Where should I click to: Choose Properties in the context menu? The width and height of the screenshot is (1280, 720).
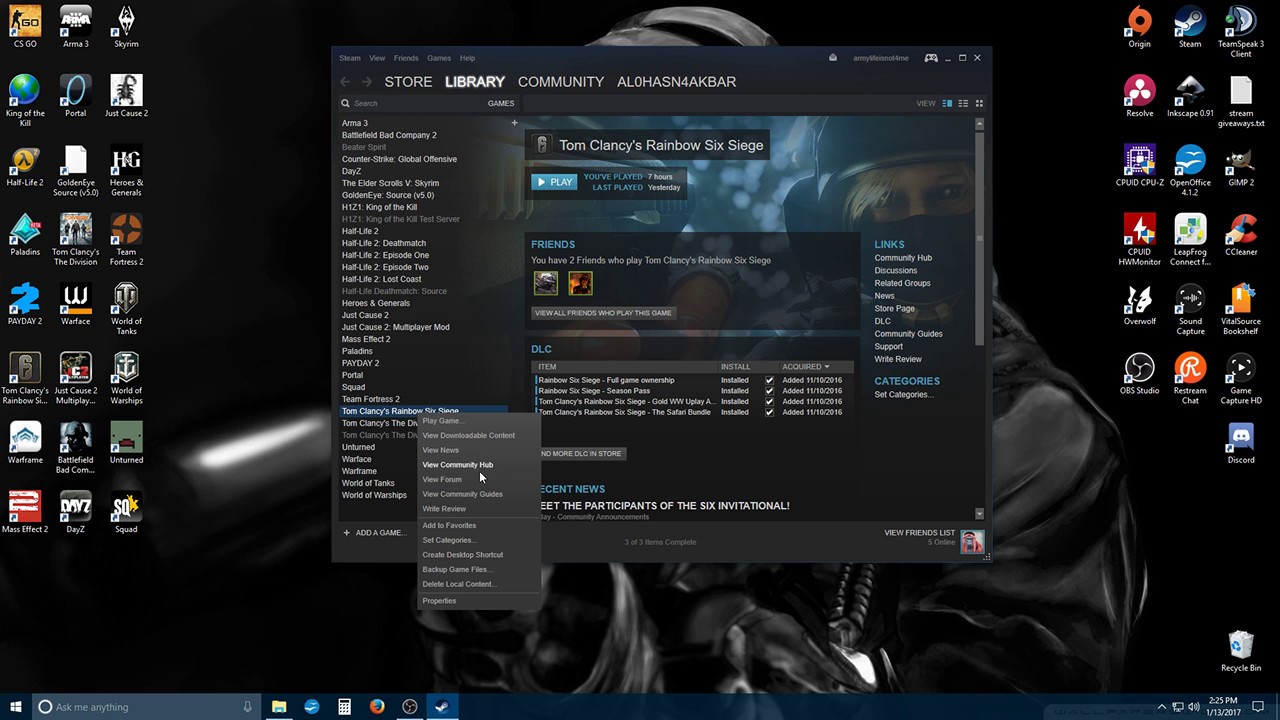(x=439, y=601)
